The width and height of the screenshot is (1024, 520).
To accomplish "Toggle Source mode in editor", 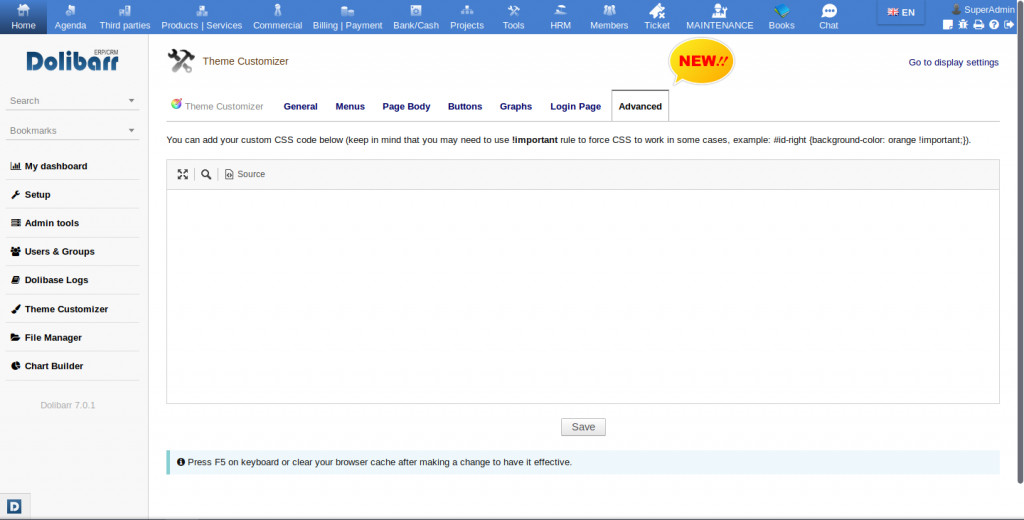I will coord(245,174).
